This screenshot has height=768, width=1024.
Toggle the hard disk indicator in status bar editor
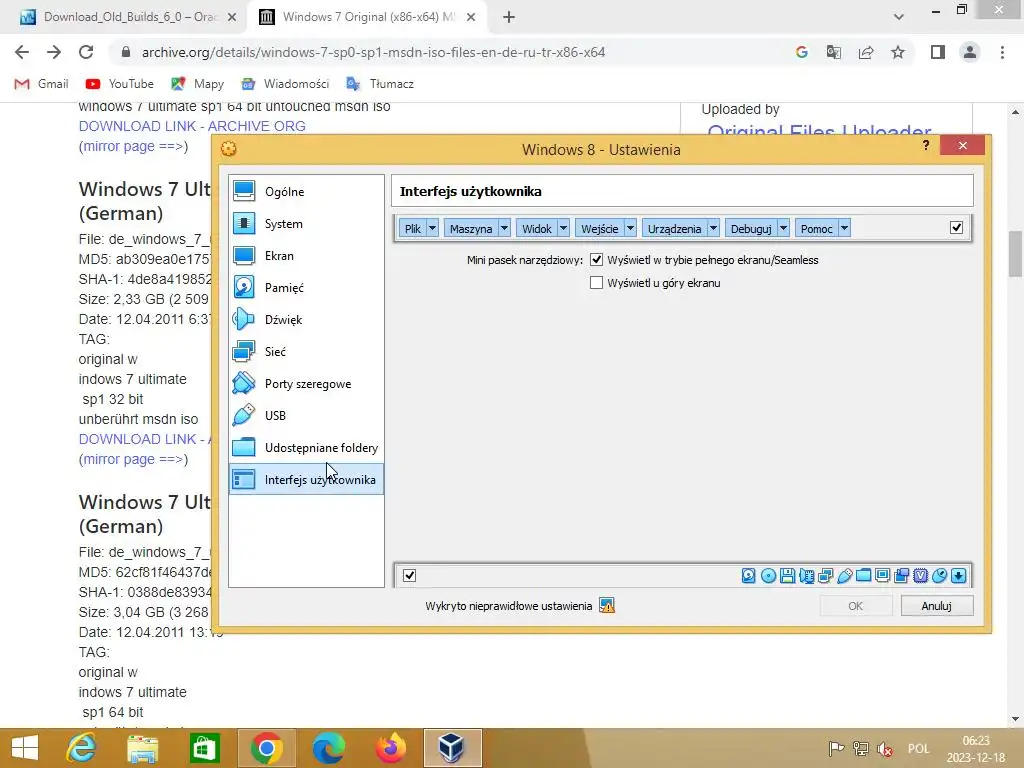(x=748, y=575)
